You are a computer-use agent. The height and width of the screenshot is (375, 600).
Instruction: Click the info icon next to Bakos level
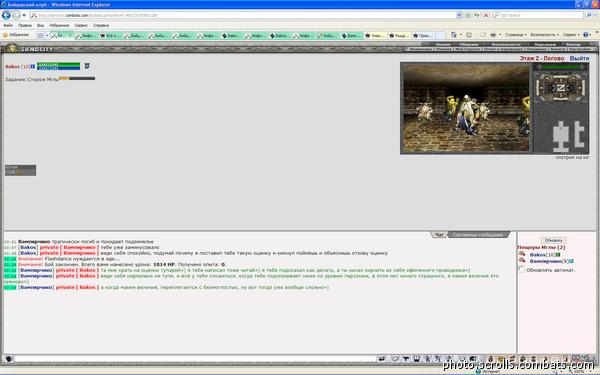(x=32, y=67)
